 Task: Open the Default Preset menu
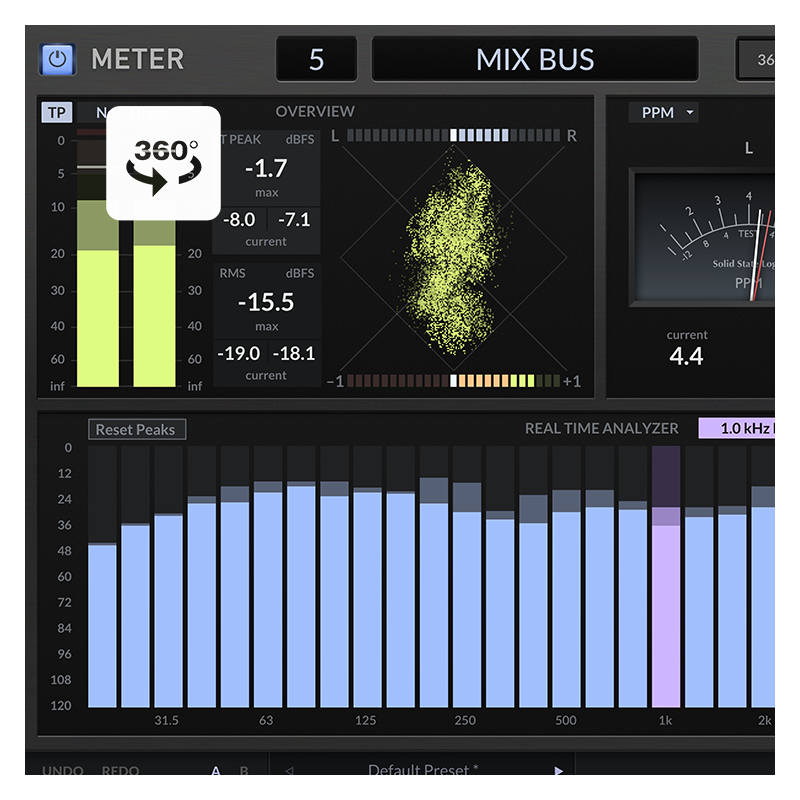pos(423,770)
